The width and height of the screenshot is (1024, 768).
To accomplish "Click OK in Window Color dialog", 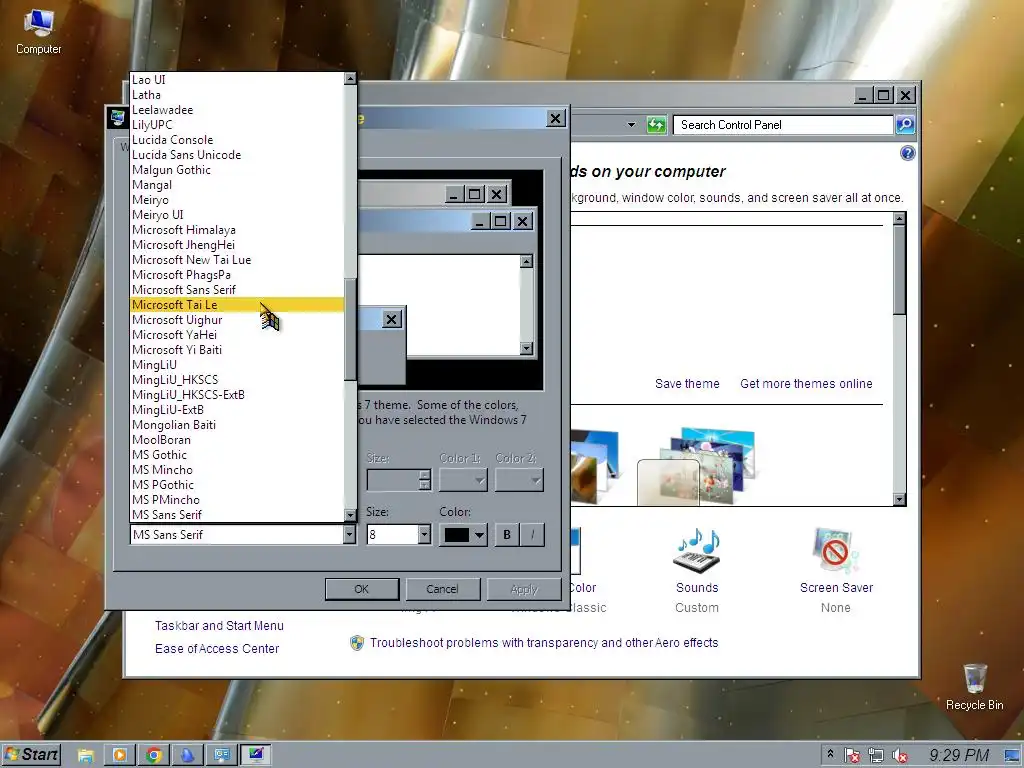I will [x=362, y=589].
